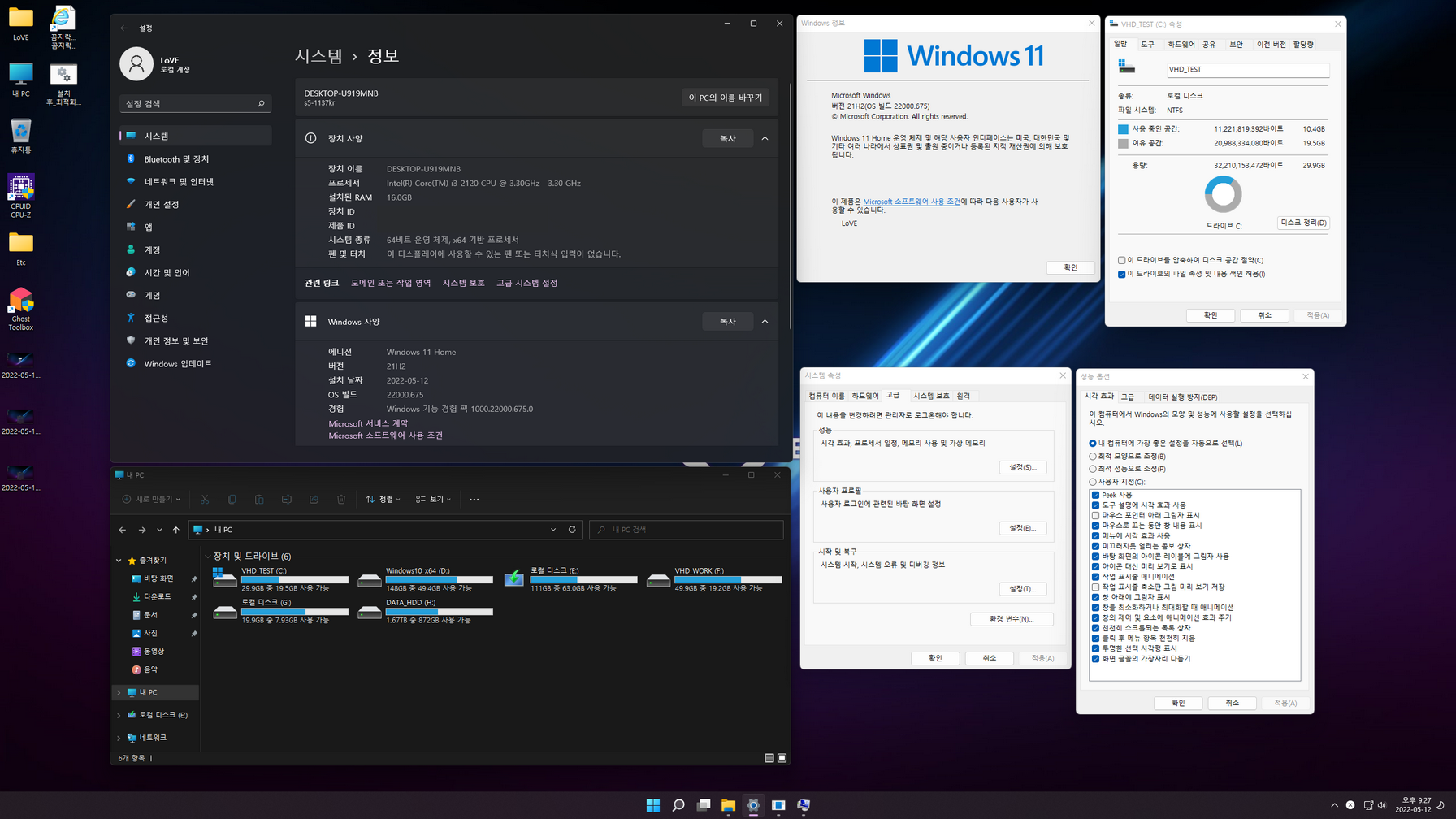Click the VHD_WORK (F:) usage bar
This screenshot has height=819, width=1456.
pyautogui.click(x=728, y=580)
